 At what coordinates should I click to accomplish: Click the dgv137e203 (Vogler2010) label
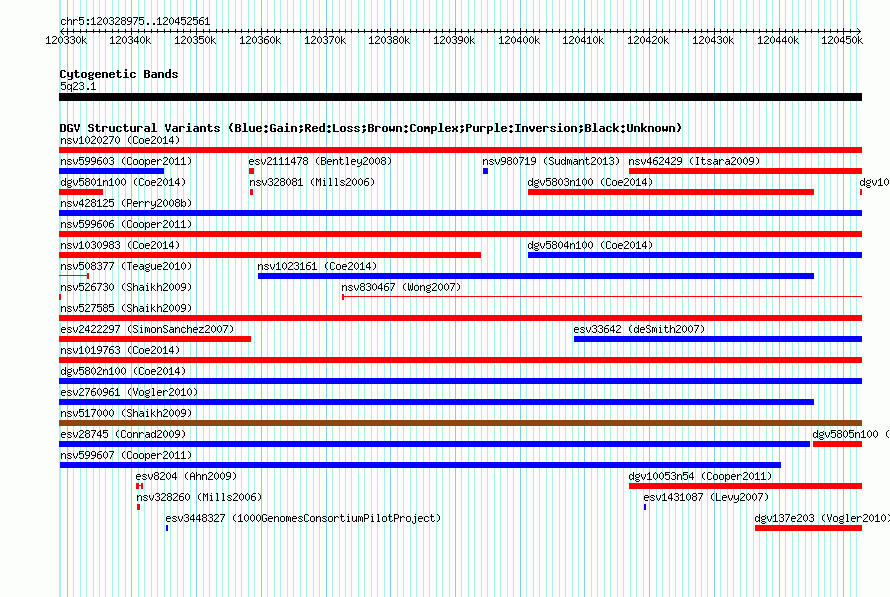(x=821, y=518)
